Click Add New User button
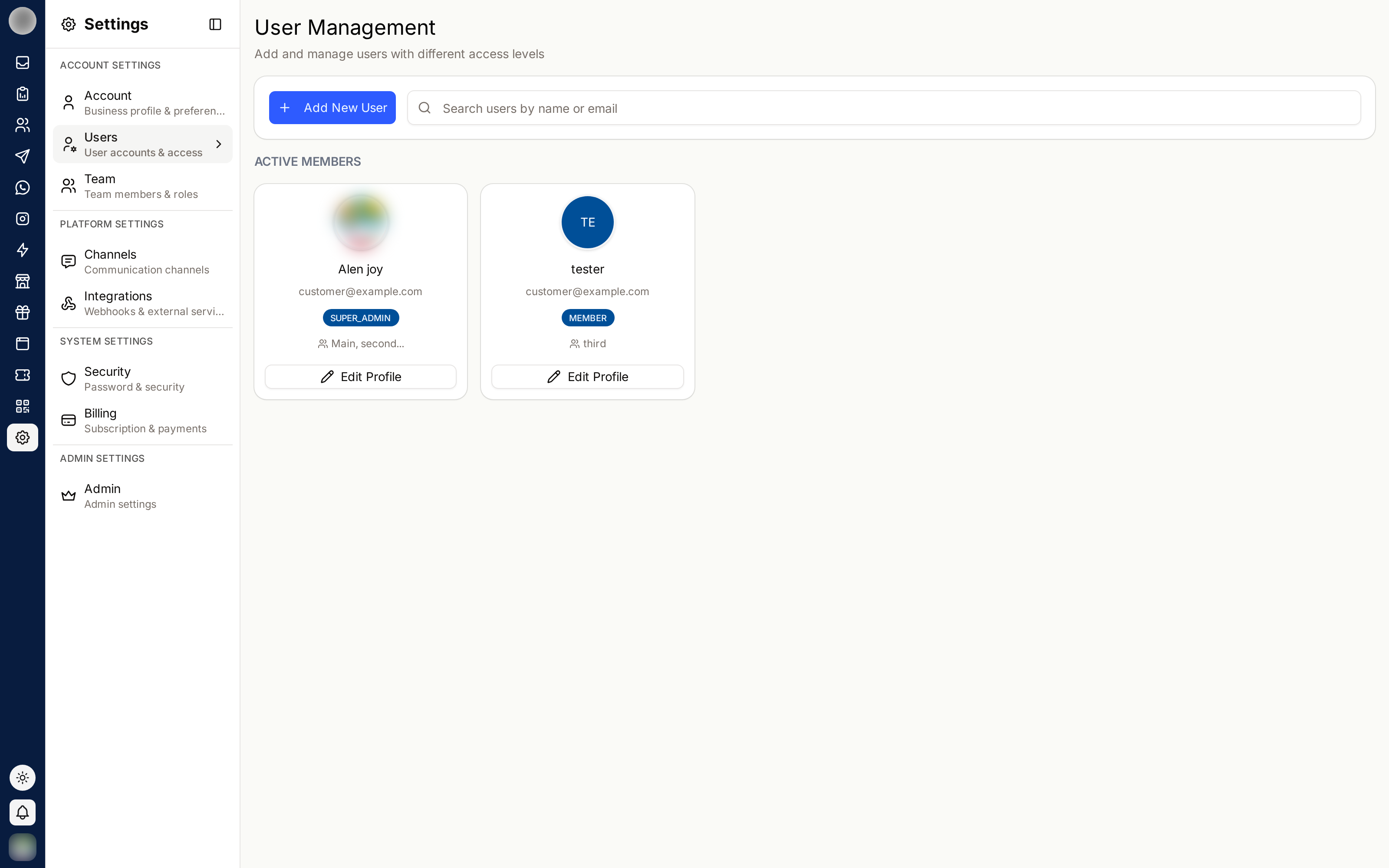Screen dimensions: 1389x868 [332, 107]
